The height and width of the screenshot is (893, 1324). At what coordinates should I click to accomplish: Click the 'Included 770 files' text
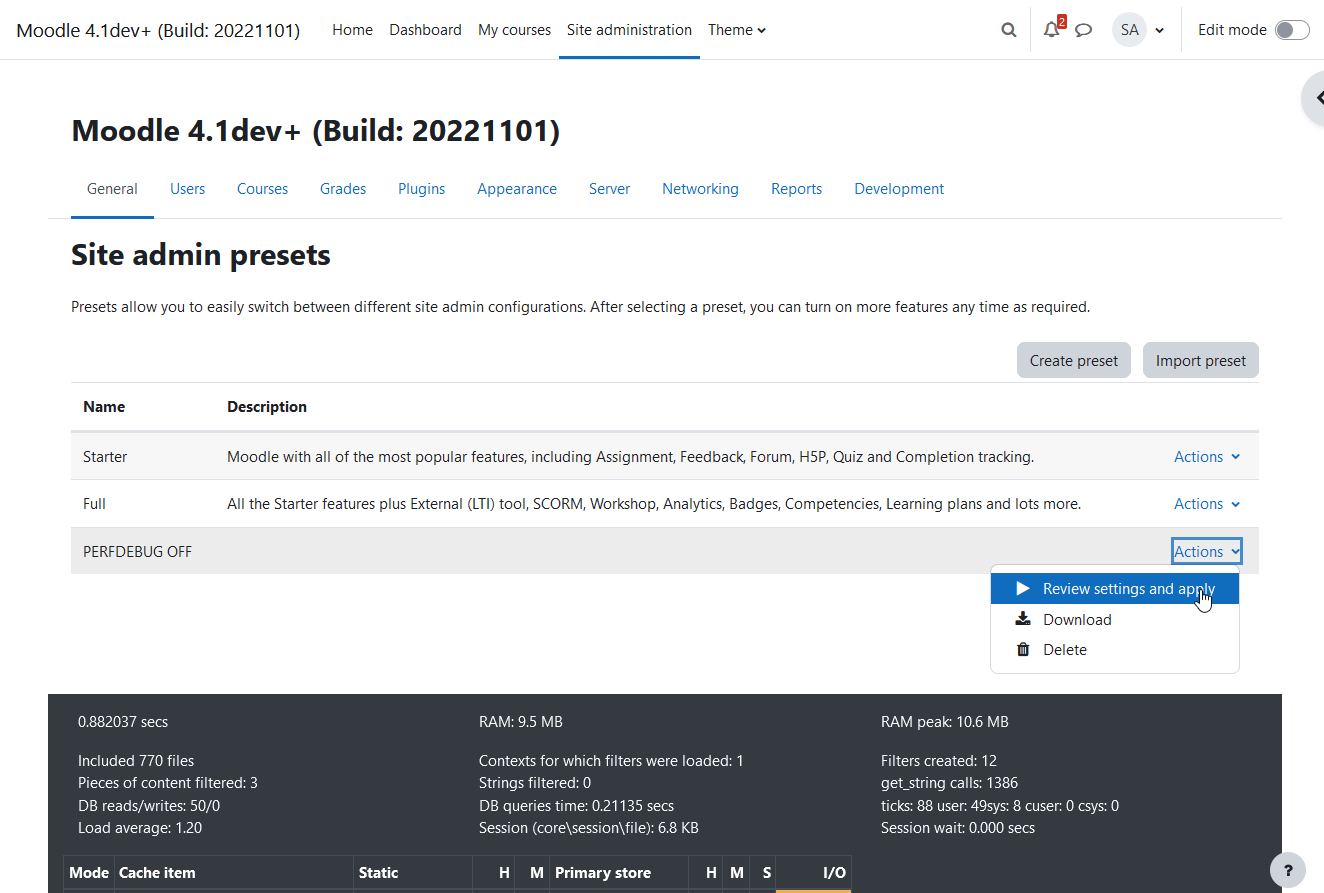coord(136,760)
